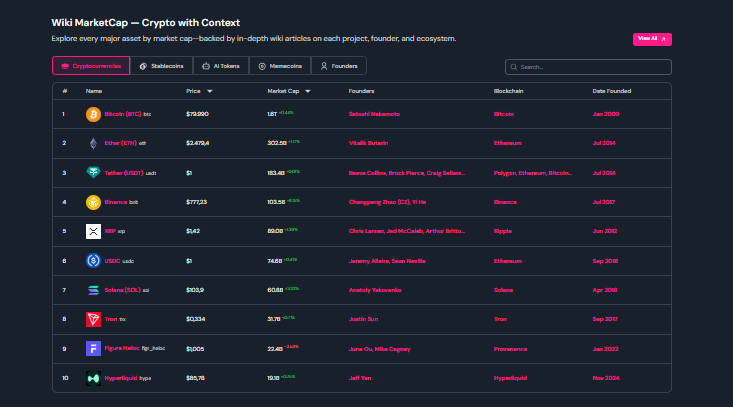Click the Name column header
The width and height of the screenshot is (733, 407).
93,91
